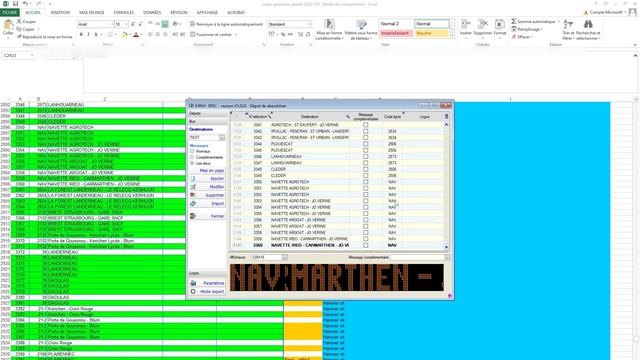This screenshot has width=640, height=360.
Task: Check message box for row 3350 NAVETTE AGROTECH
Action: (366, 182)
